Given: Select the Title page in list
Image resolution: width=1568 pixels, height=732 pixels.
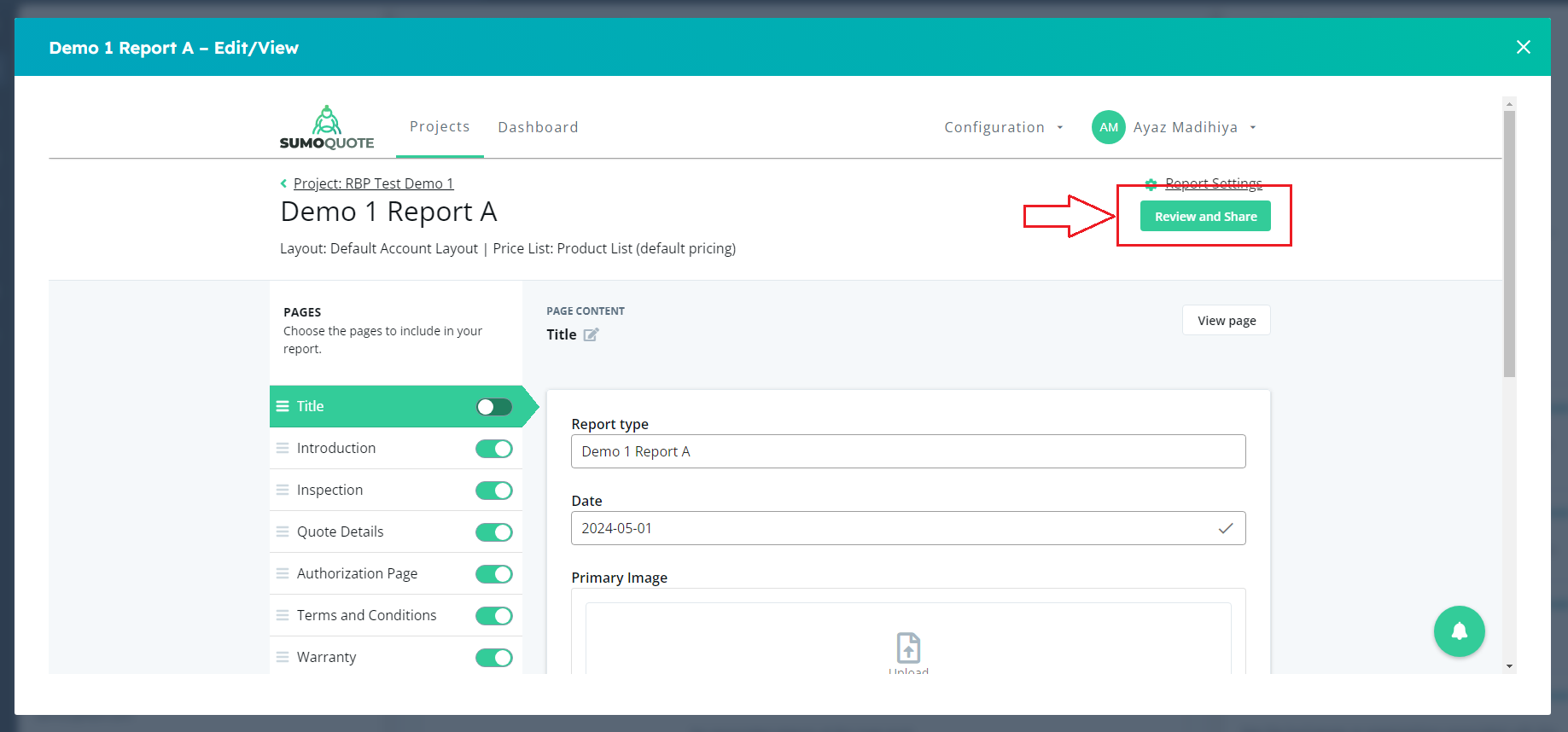Looking at the screenshot, I should pos(396,406).
